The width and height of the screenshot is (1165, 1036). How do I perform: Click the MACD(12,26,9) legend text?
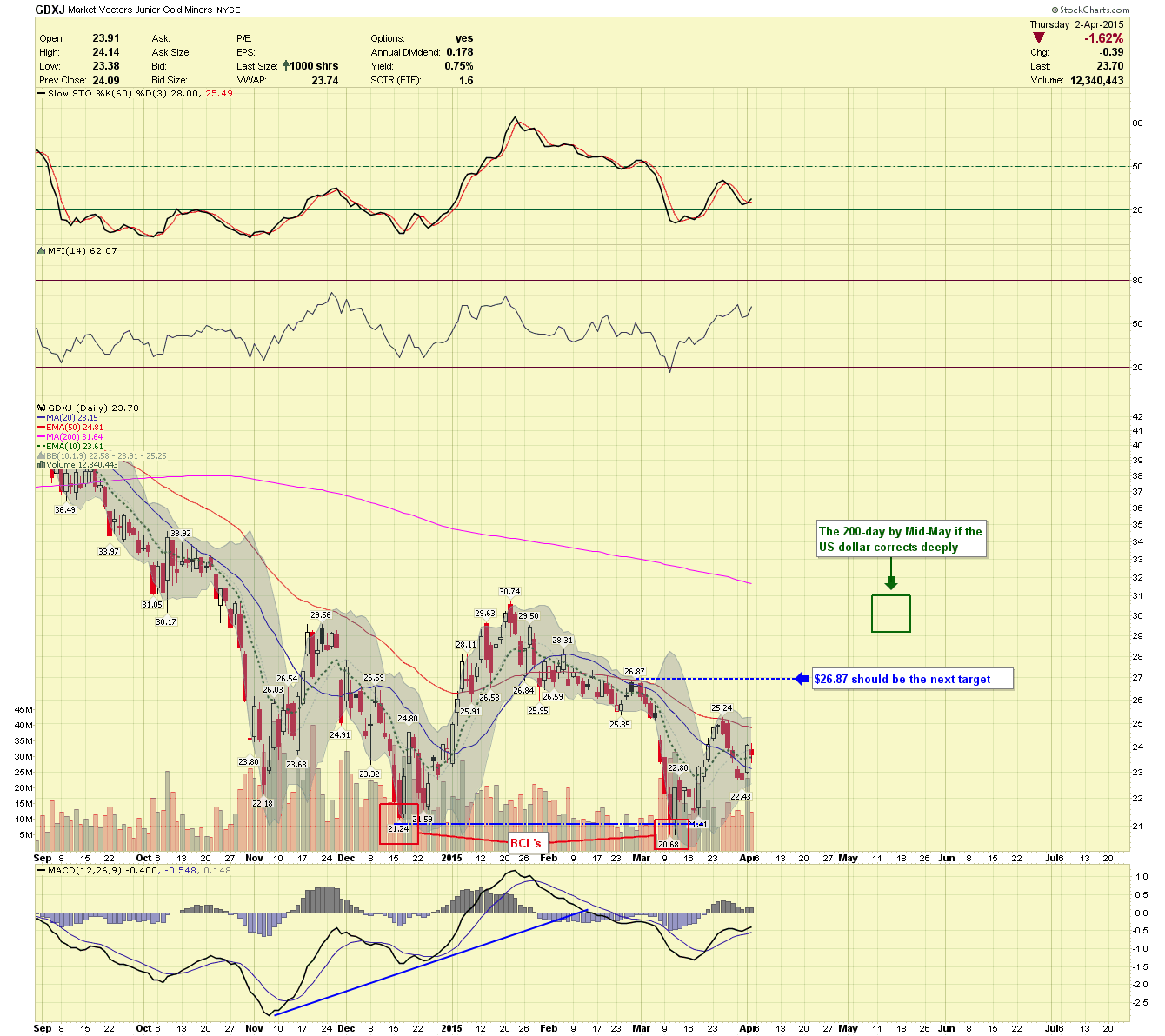click(x=140, y=870)
